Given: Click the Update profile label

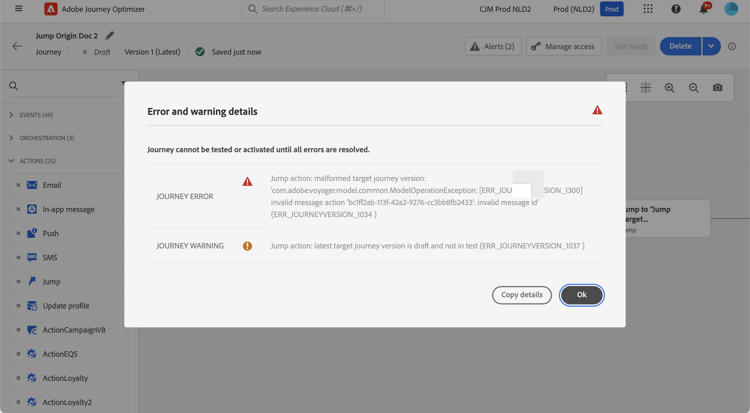Looking at the screenshot, I should [x=66, y=306].
